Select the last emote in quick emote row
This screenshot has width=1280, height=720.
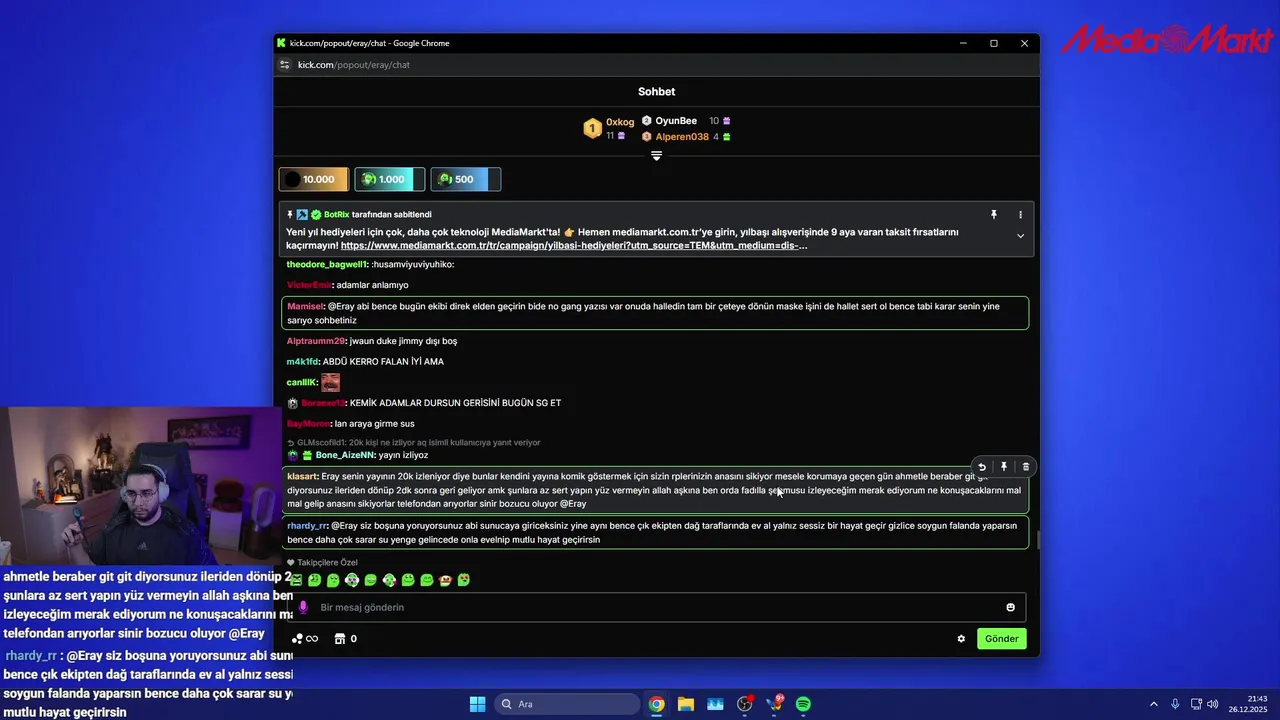point(464,580)
